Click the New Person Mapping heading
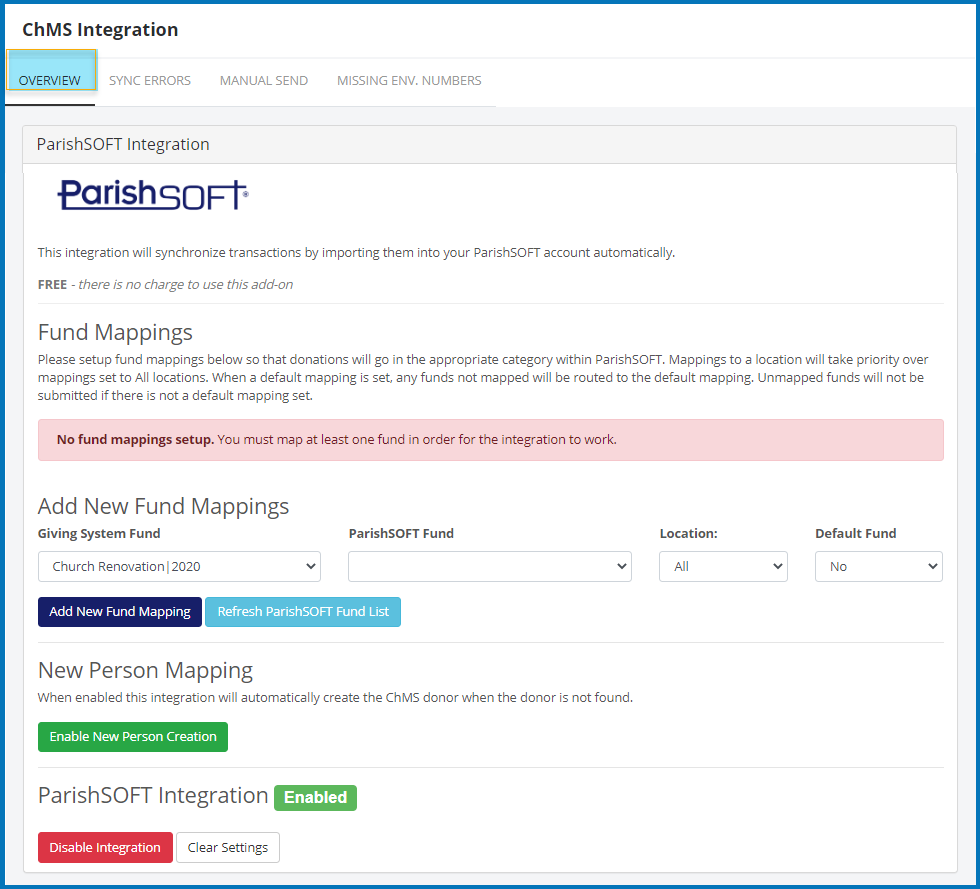This screenshot has height=889, width=980. (145, 670)
